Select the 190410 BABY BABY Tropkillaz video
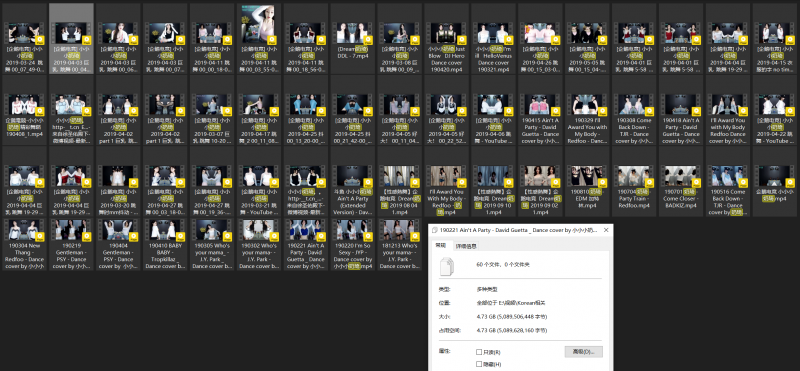This screenshot has height=371, width=800. pyautogui.click(x=165, y=244)
